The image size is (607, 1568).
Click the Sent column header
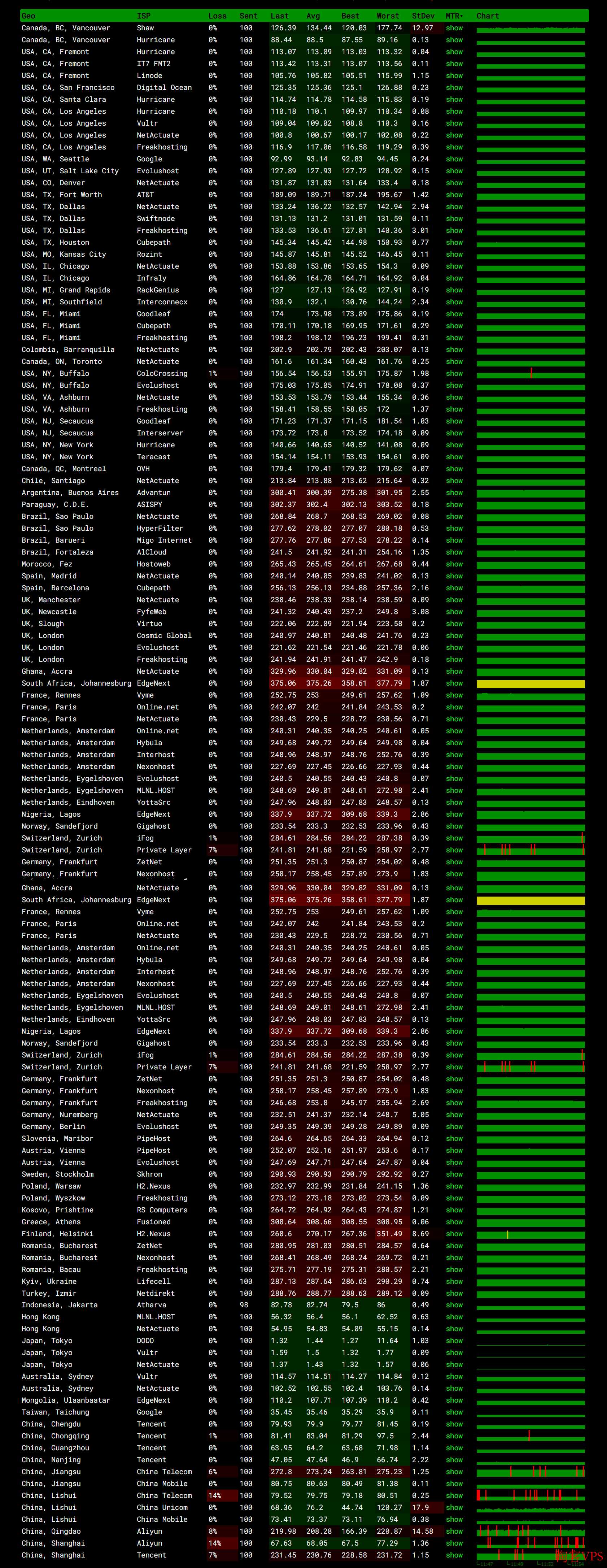(248, 16)
